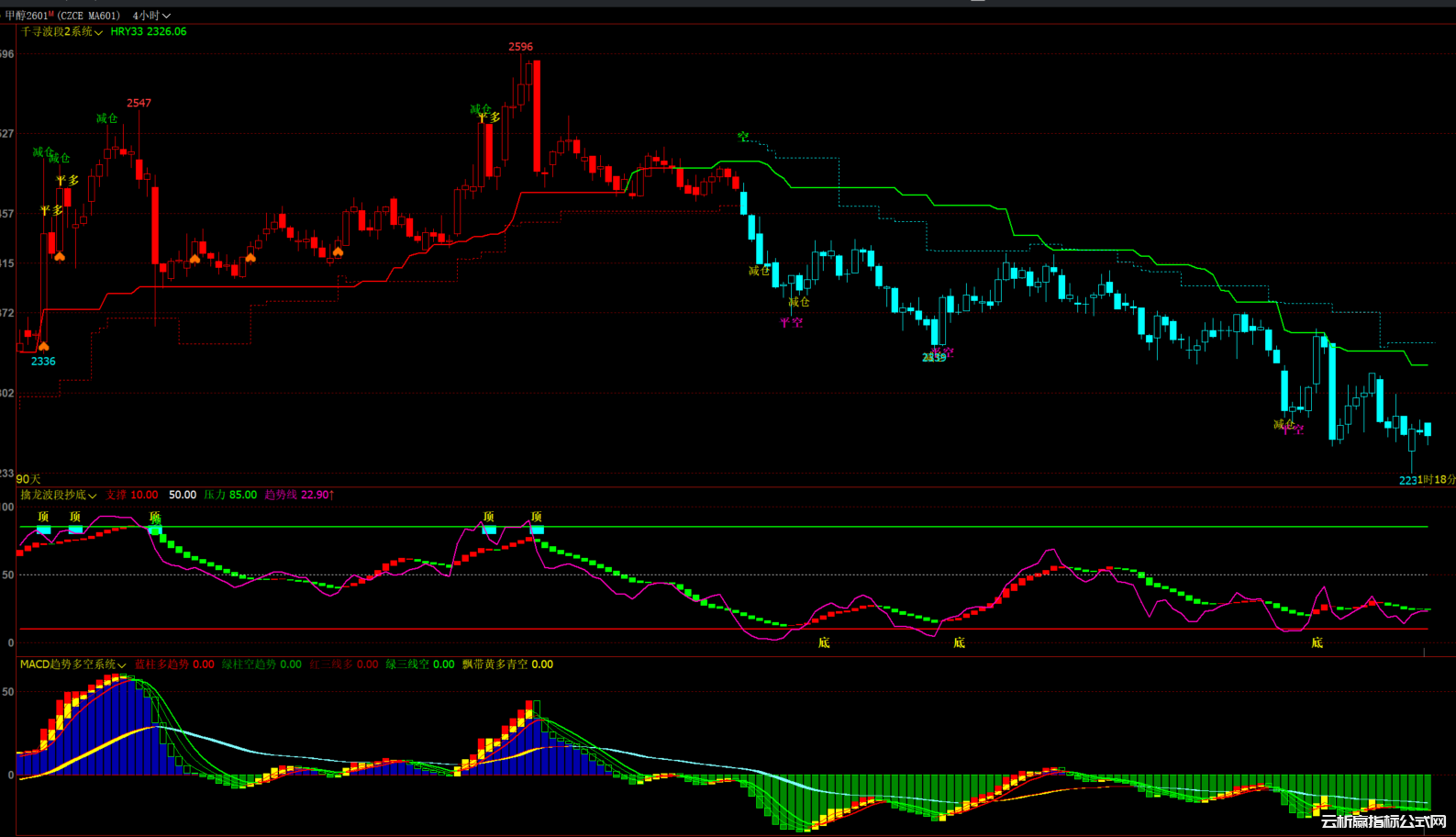
Task: Select the 支撑 10.00 support readout
Action: pyautogui.click(x=131, y=496)
